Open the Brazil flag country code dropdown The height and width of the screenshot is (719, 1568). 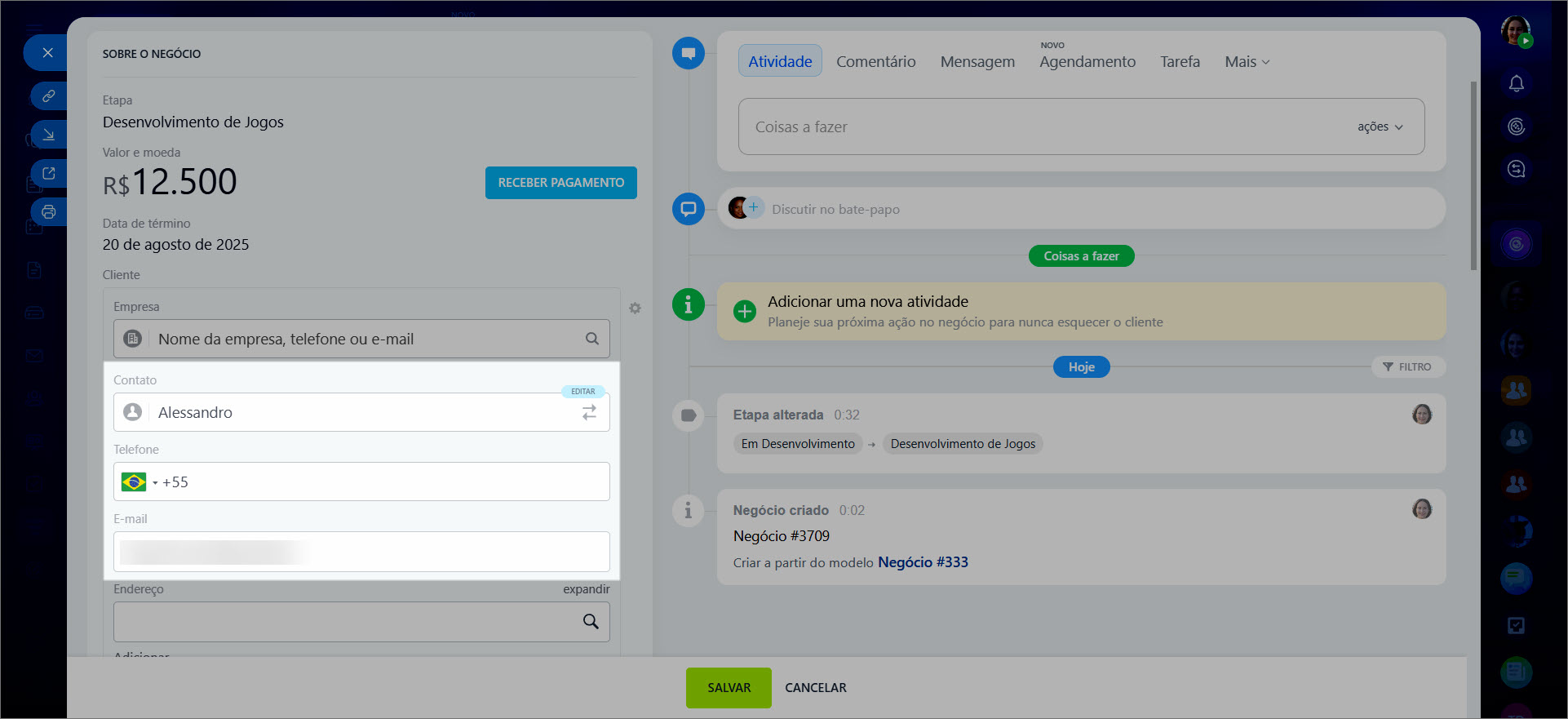139,482
